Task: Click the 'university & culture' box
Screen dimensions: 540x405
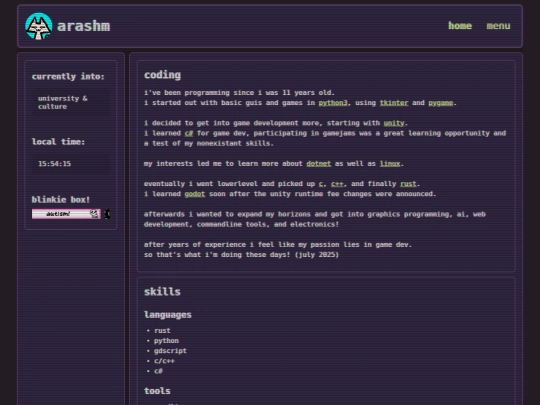Action: pos(70,103)
